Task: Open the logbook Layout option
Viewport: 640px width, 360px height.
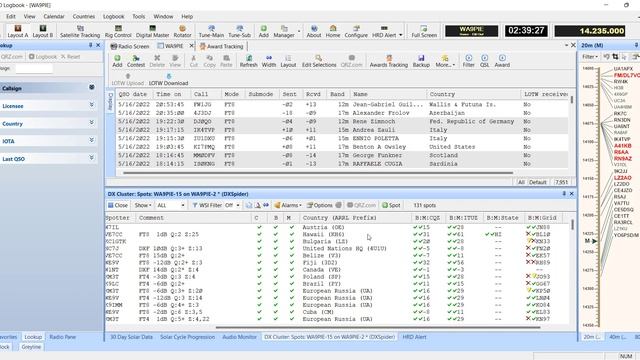Action: point(288,61)
